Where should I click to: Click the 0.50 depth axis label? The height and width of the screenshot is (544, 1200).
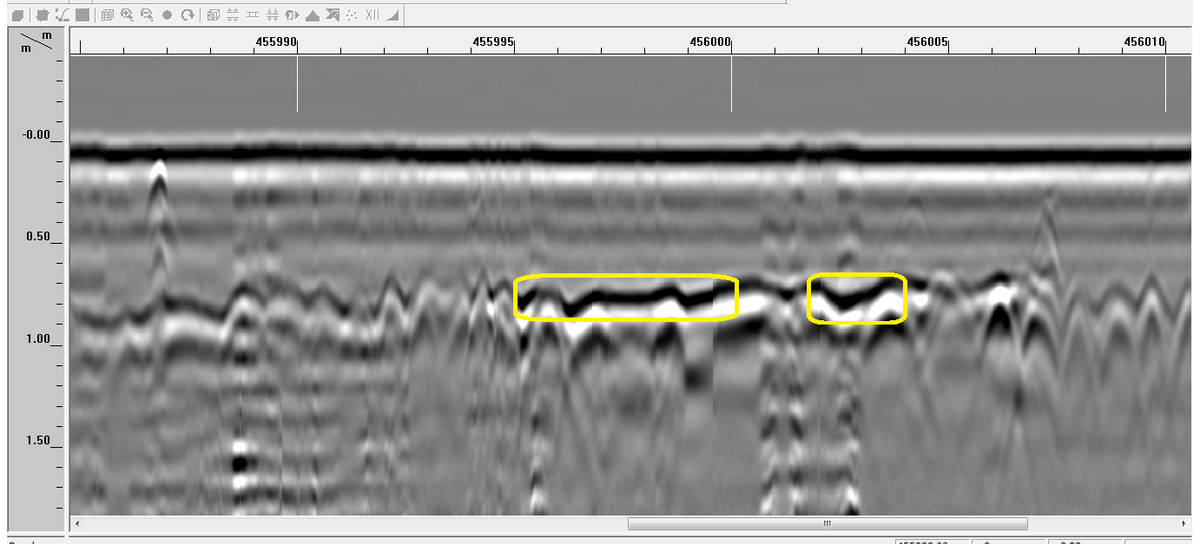point(37,237)
